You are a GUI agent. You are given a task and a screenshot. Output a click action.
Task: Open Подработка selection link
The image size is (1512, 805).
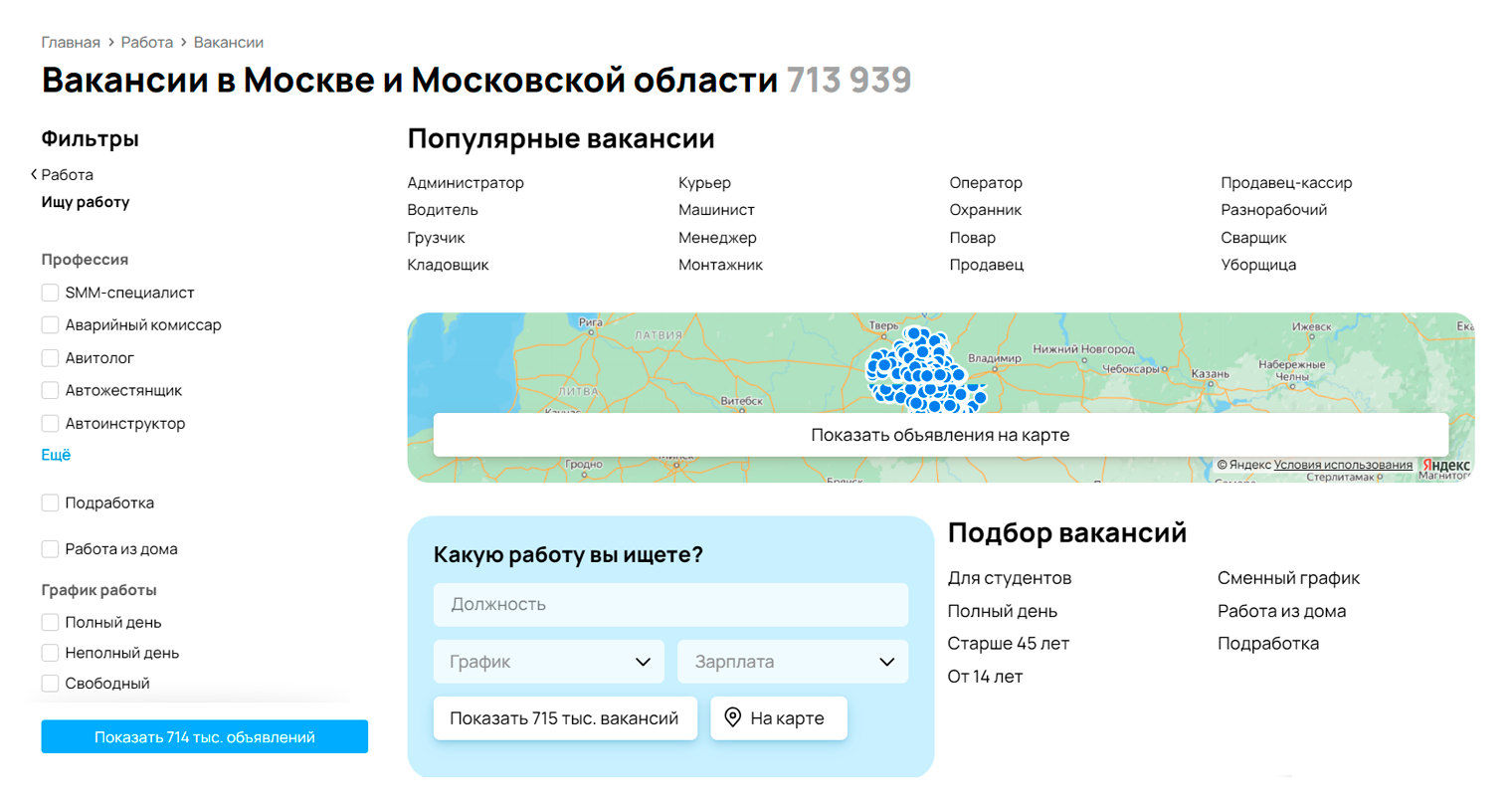coord(1268,644)
